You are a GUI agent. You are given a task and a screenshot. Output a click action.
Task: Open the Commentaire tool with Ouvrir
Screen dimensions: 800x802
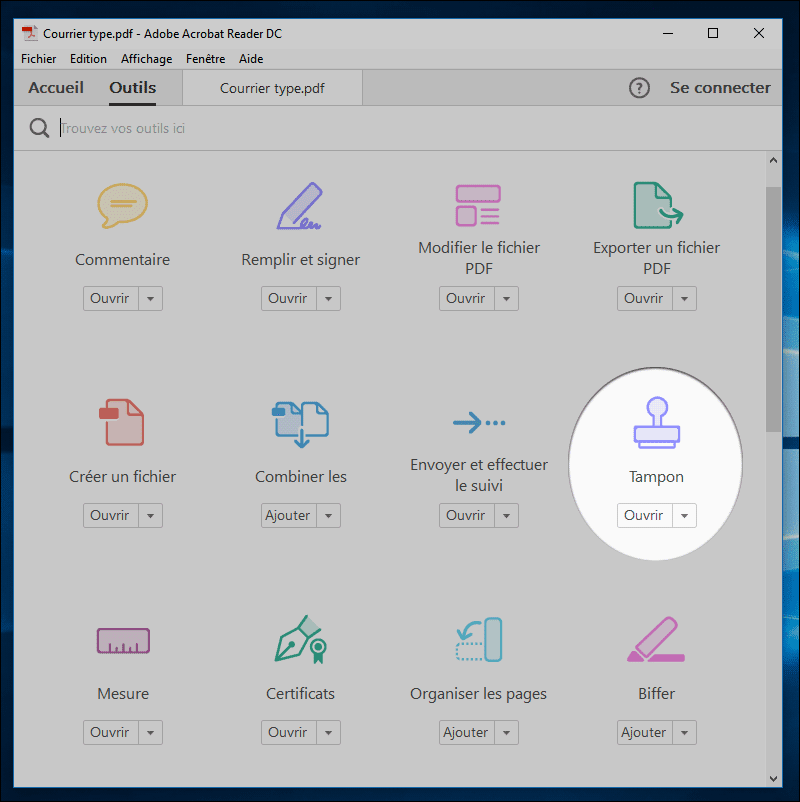coord(110,298)
